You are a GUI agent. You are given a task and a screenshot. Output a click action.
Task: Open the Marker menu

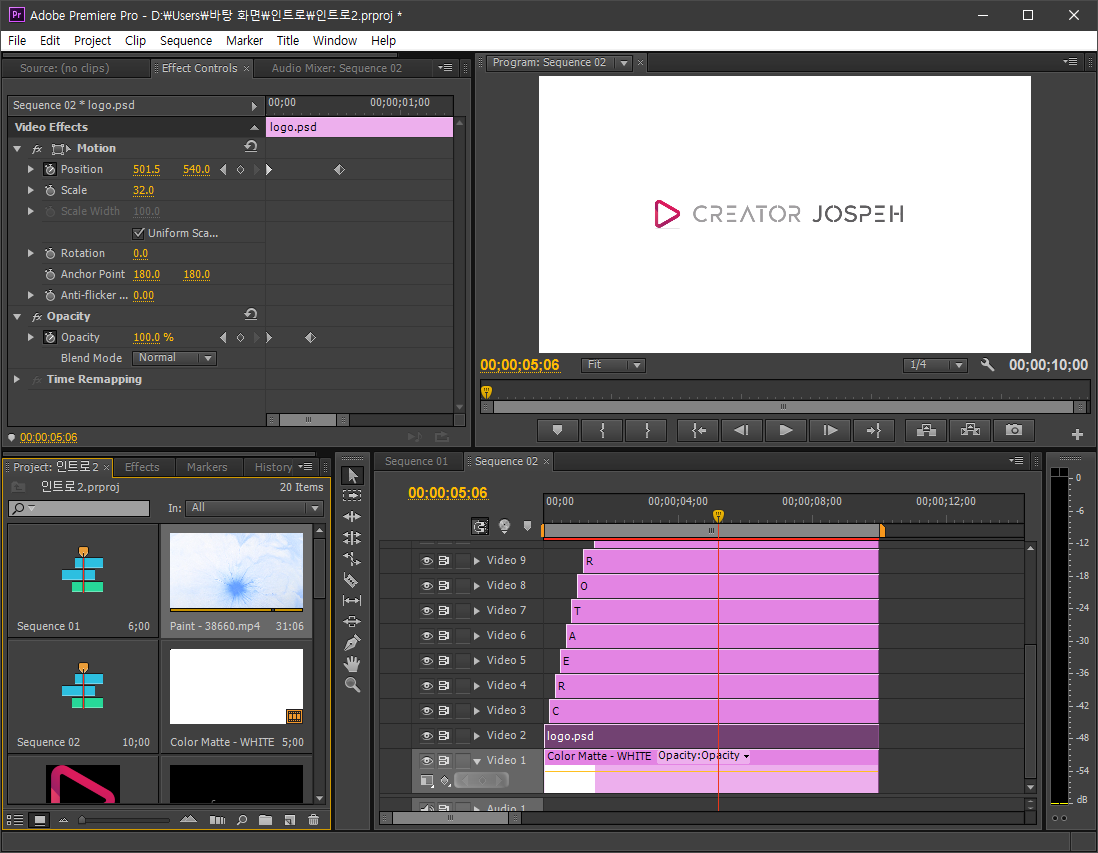(244, 41)
